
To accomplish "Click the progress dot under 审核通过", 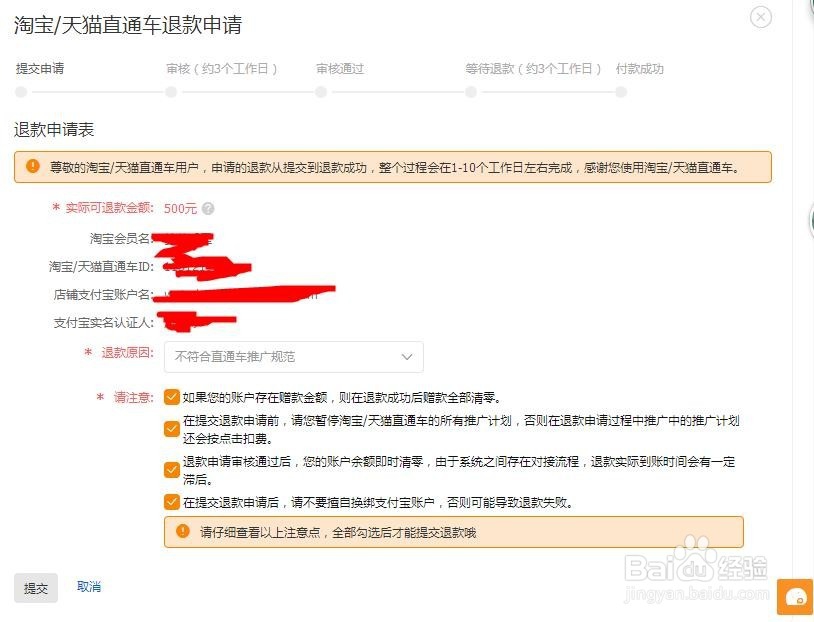I will [x=321, y=92].
